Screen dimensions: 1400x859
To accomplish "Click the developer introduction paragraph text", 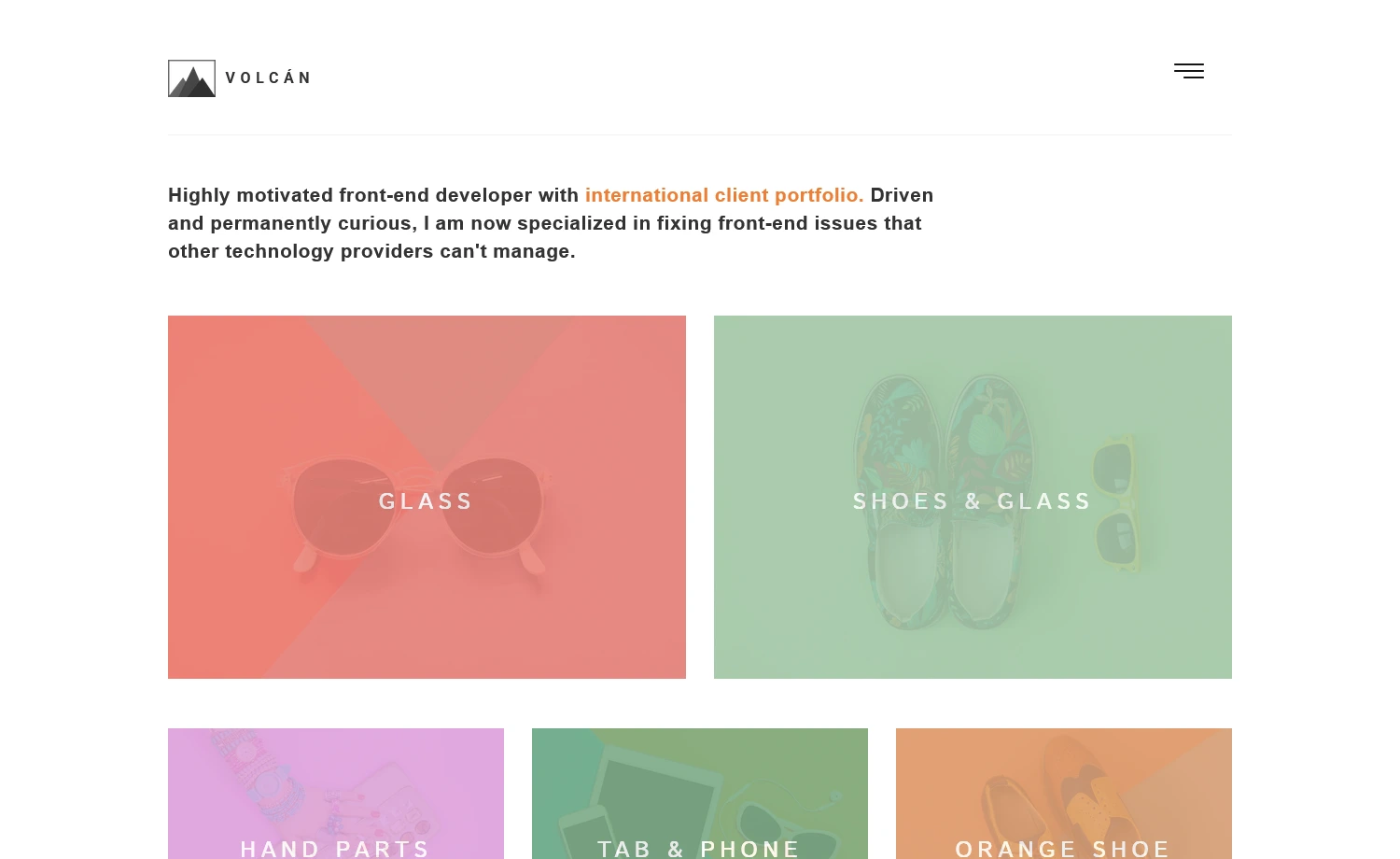I will pos(551,223).
